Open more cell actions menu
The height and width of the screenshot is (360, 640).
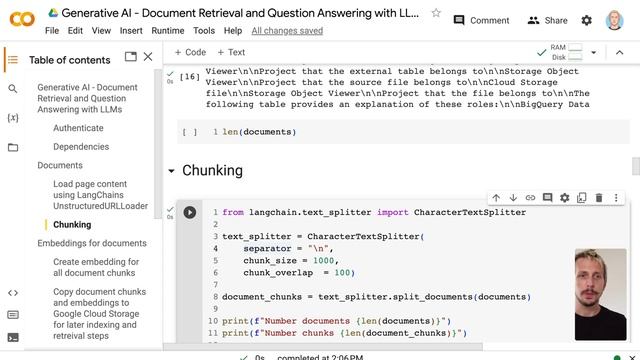click(616, 198)
